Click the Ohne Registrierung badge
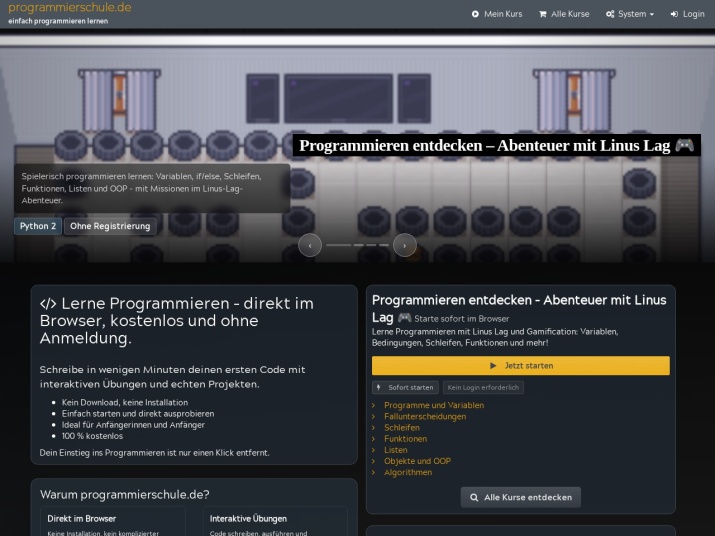715x536 pixels. (x=110, y=226)
